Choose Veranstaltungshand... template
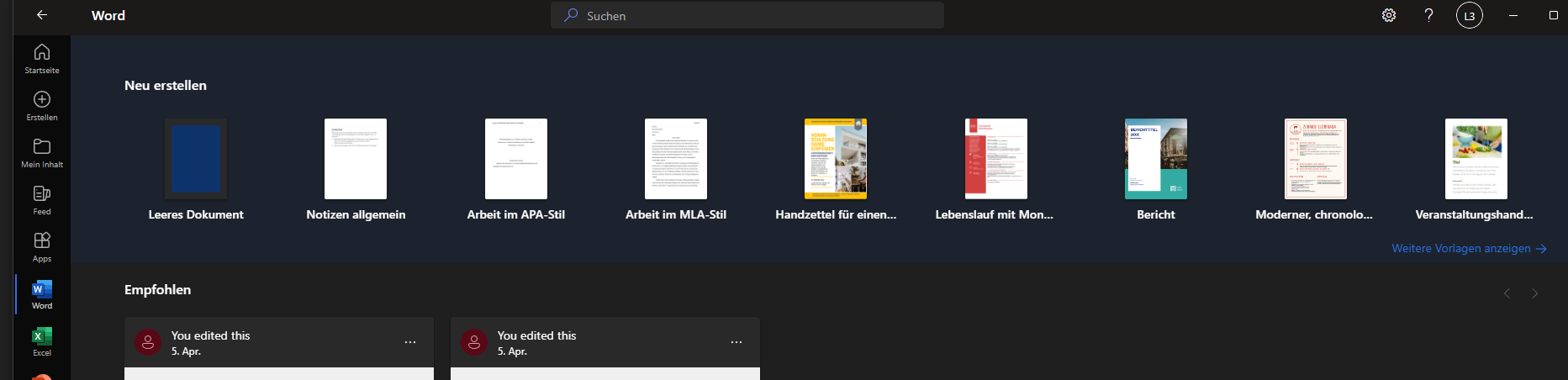Viewport: 1568px width, 380px height. pyautogui.click(x=1476, y=170)
